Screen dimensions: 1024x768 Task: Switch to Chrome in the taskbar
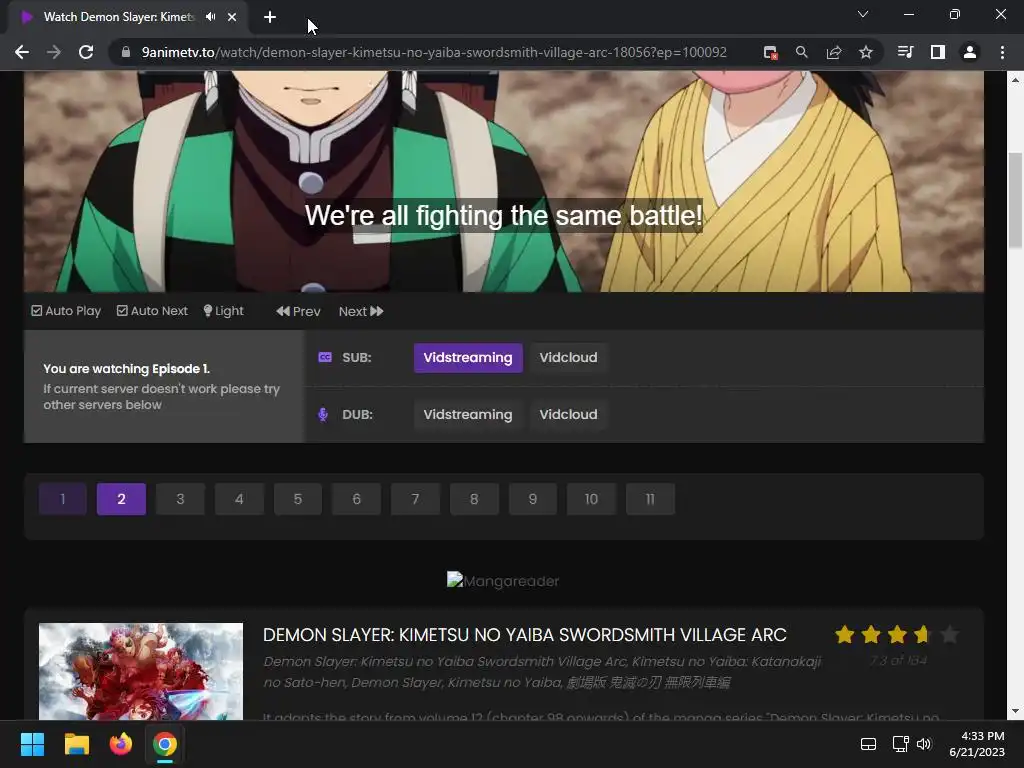(x=165, y=744)
